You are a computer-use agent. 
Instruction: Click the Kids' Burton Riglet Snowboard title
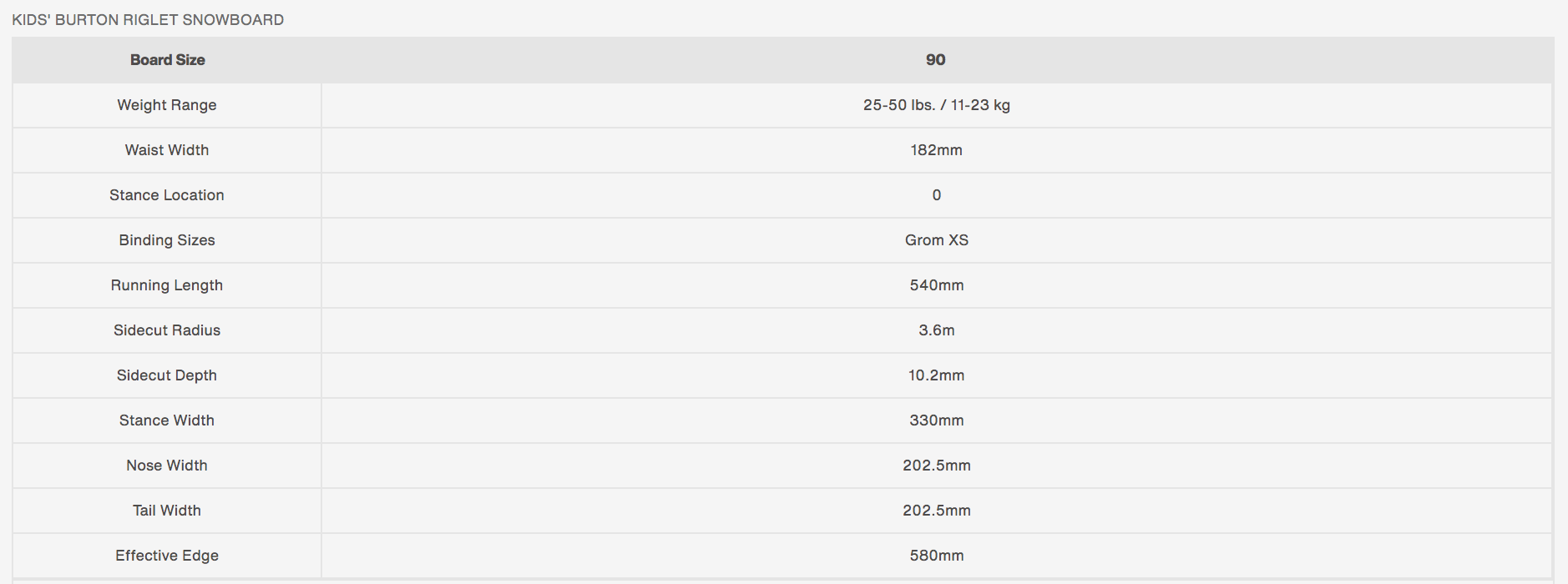coord(148,20)
